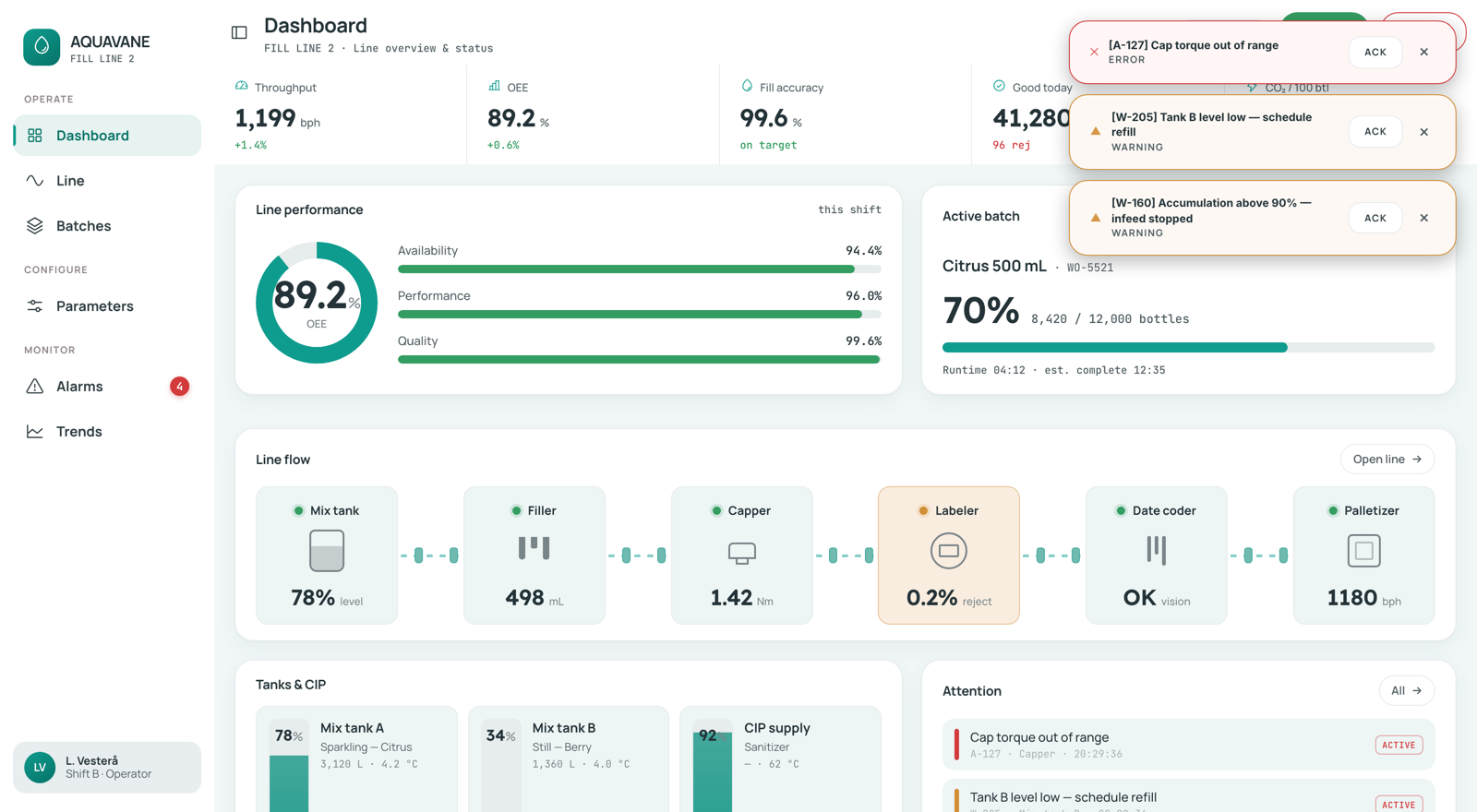Open the L. Vesterå user profile
Viewport: 1477px width, 812px height.
pos(107,768)
